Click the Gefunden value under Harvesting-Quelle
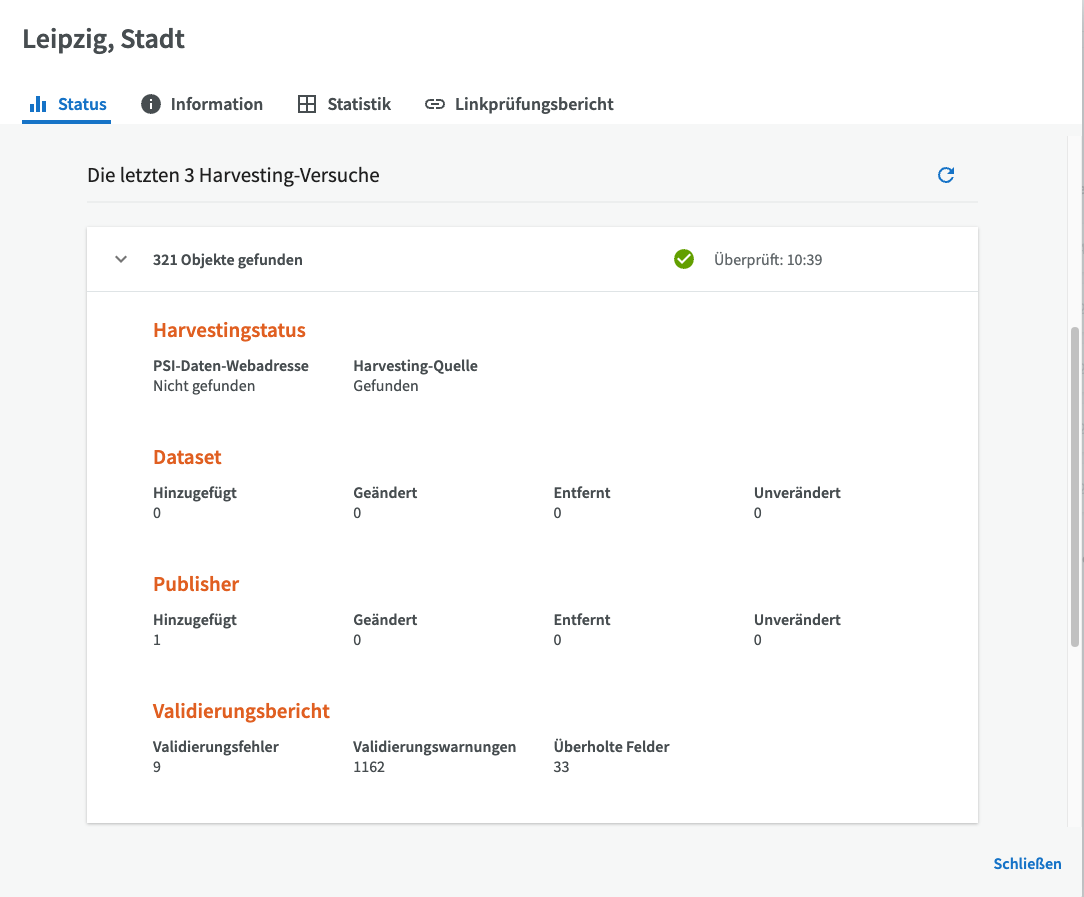The width and height of the screenshot is (1084, 897). tap(386, 386)
